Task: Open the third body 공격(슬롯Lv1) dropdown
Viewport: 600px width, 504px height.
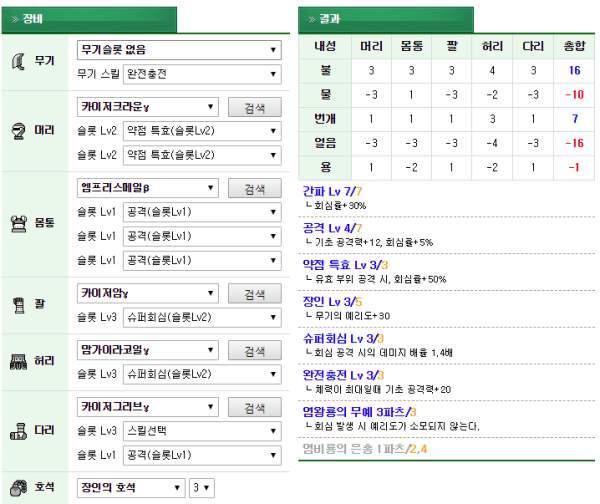Action: [202, 261]
